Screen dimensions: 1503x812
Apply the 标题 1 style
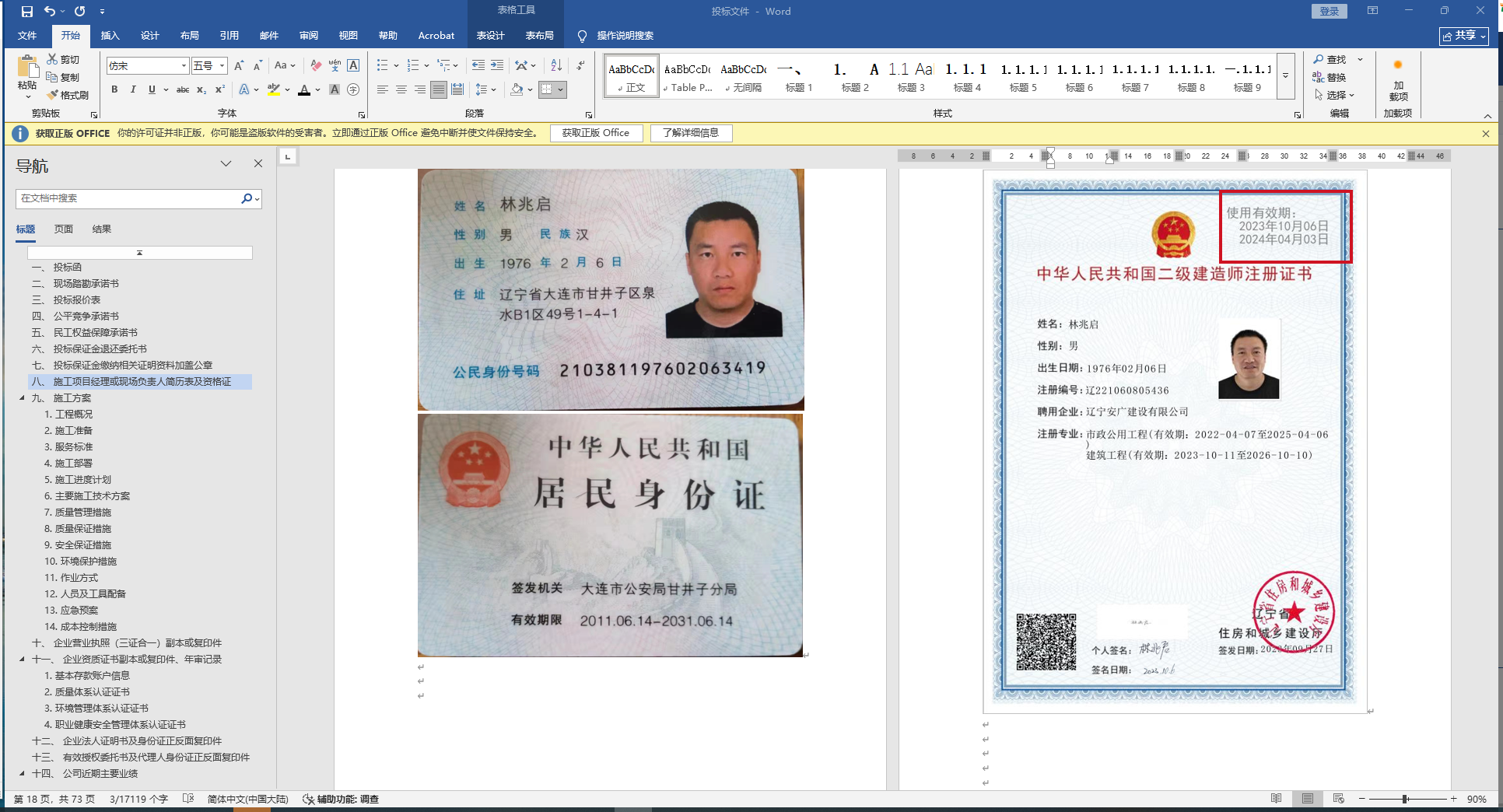click(799, 76)
